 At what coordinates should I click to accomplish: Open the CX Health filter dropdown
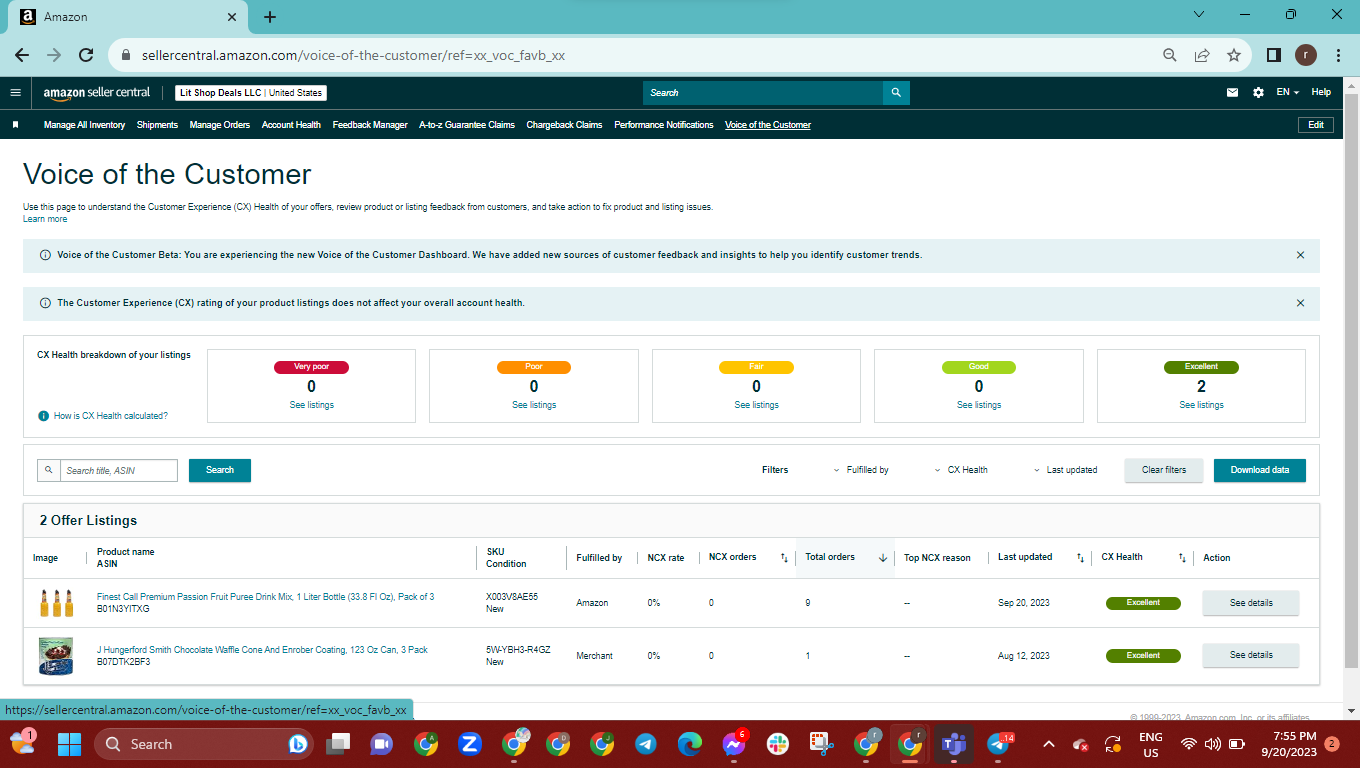(x=961, y=470)
